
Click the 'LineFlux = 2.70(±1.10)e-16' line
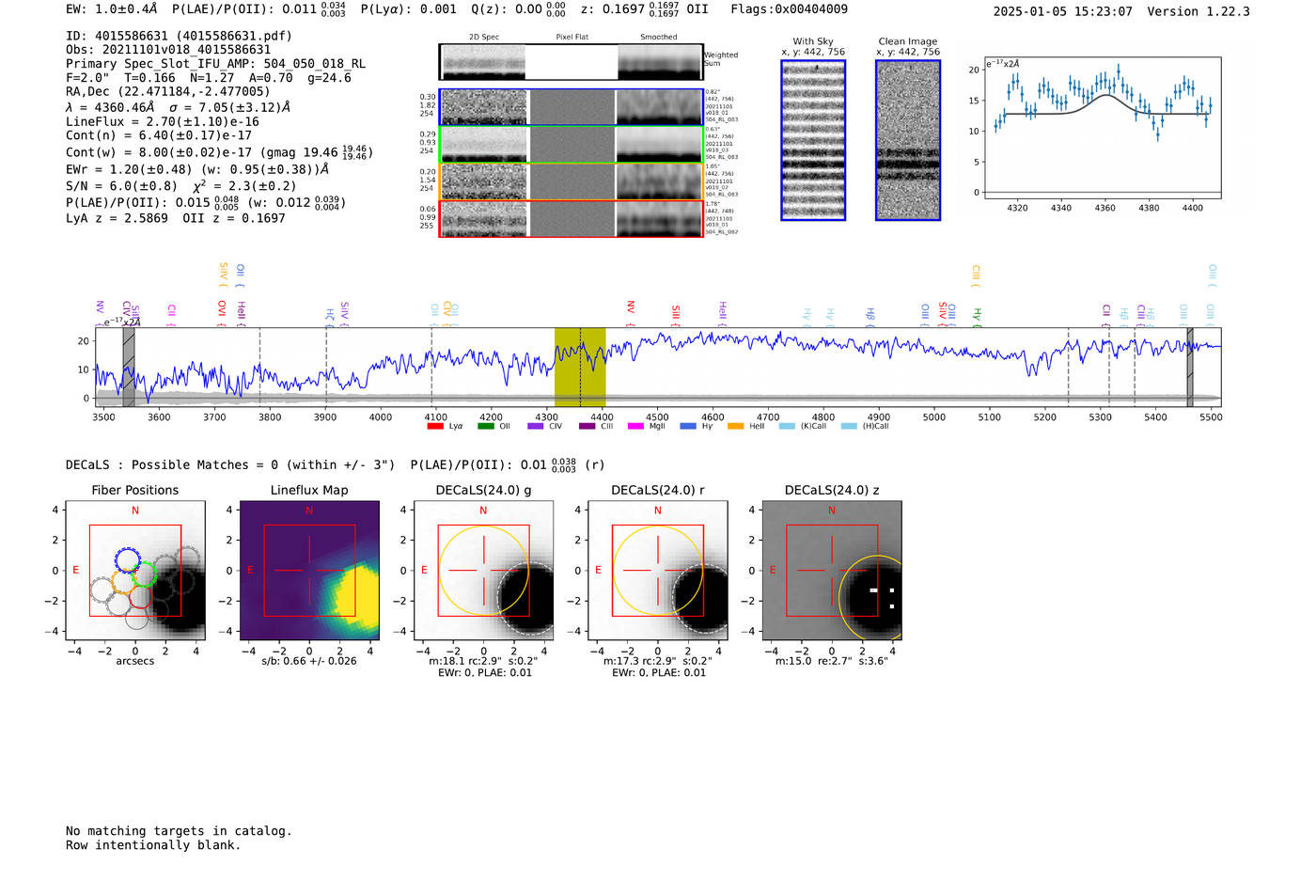coord(163,121)
